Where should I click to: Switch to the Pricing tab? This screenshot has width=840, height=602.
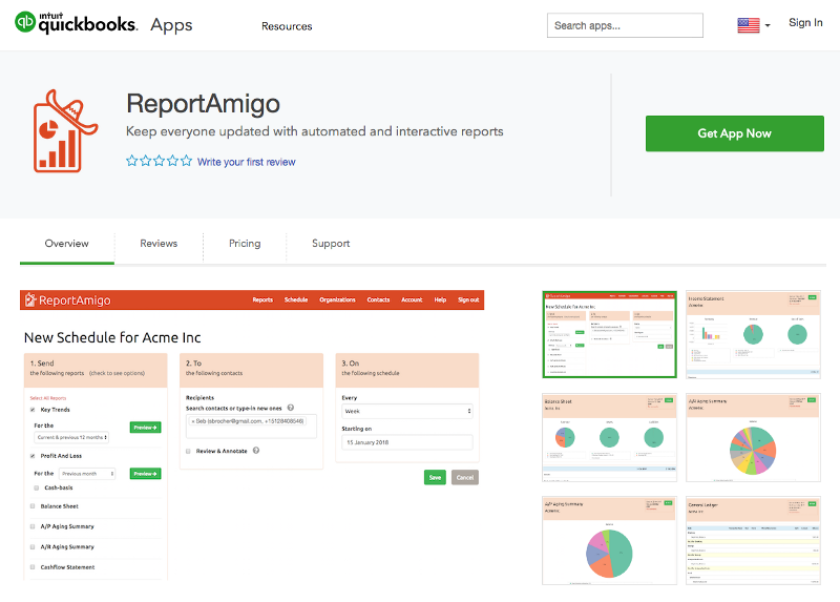point(245,243)
